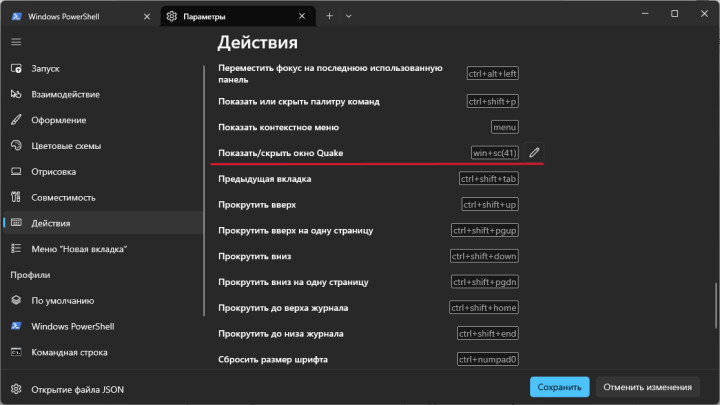Select Взаимодействие in the sidebar

[x=65, y=94]
